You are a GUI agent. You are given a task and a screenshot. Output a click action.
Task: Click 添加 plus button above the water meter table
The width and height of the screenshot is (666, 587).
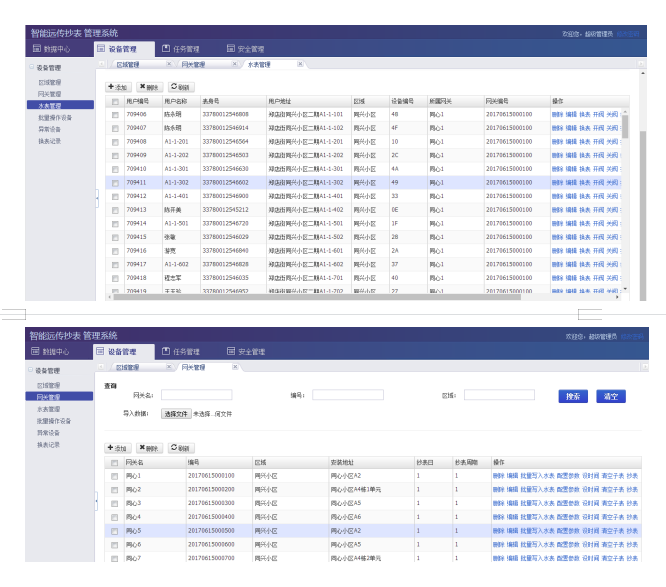point(118,87)
